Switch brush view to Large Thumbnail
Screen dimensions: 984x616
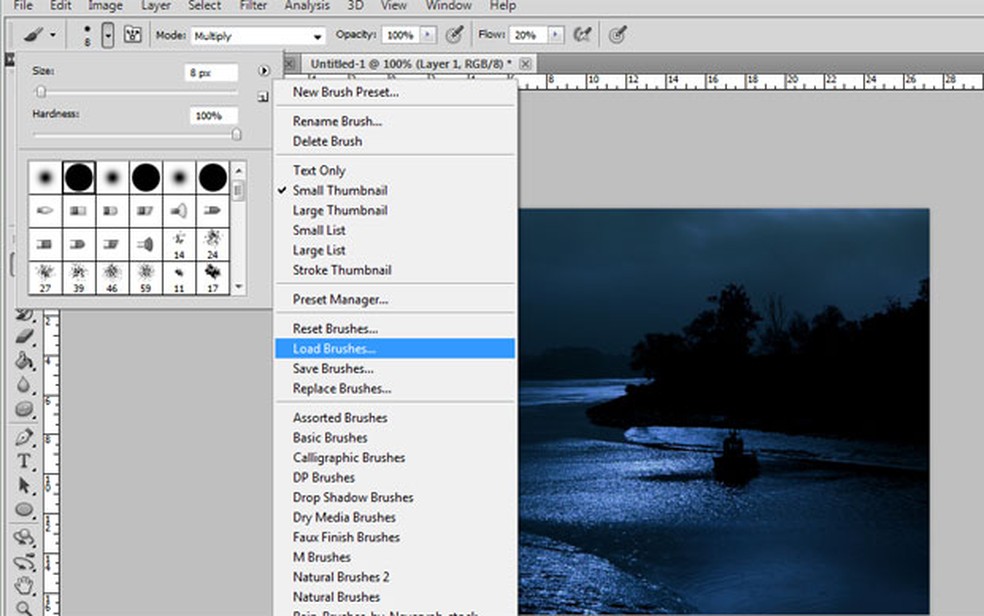[x=340, y=210]
